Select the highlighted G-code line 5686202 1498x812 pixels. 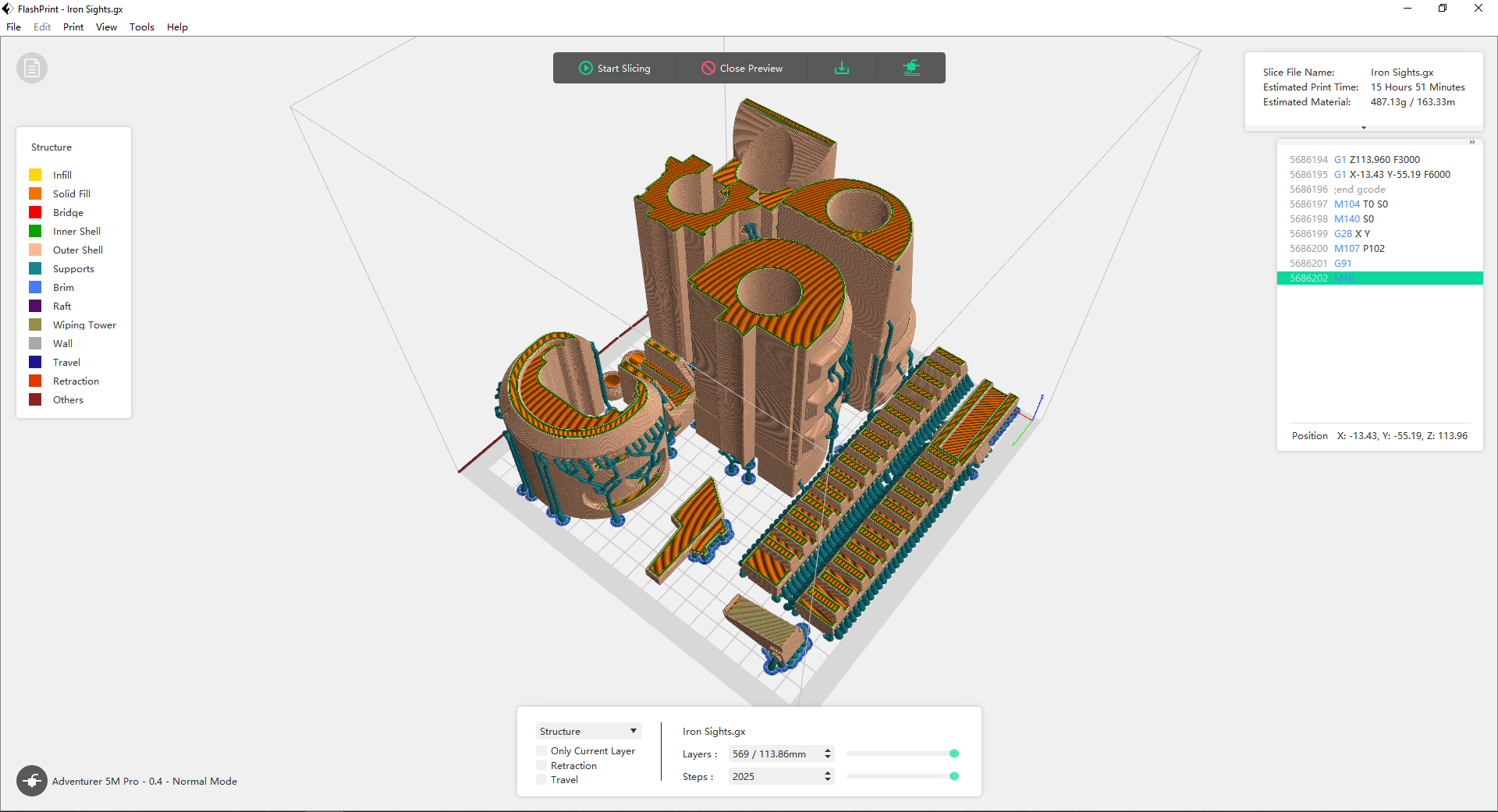pos(1379,278)
